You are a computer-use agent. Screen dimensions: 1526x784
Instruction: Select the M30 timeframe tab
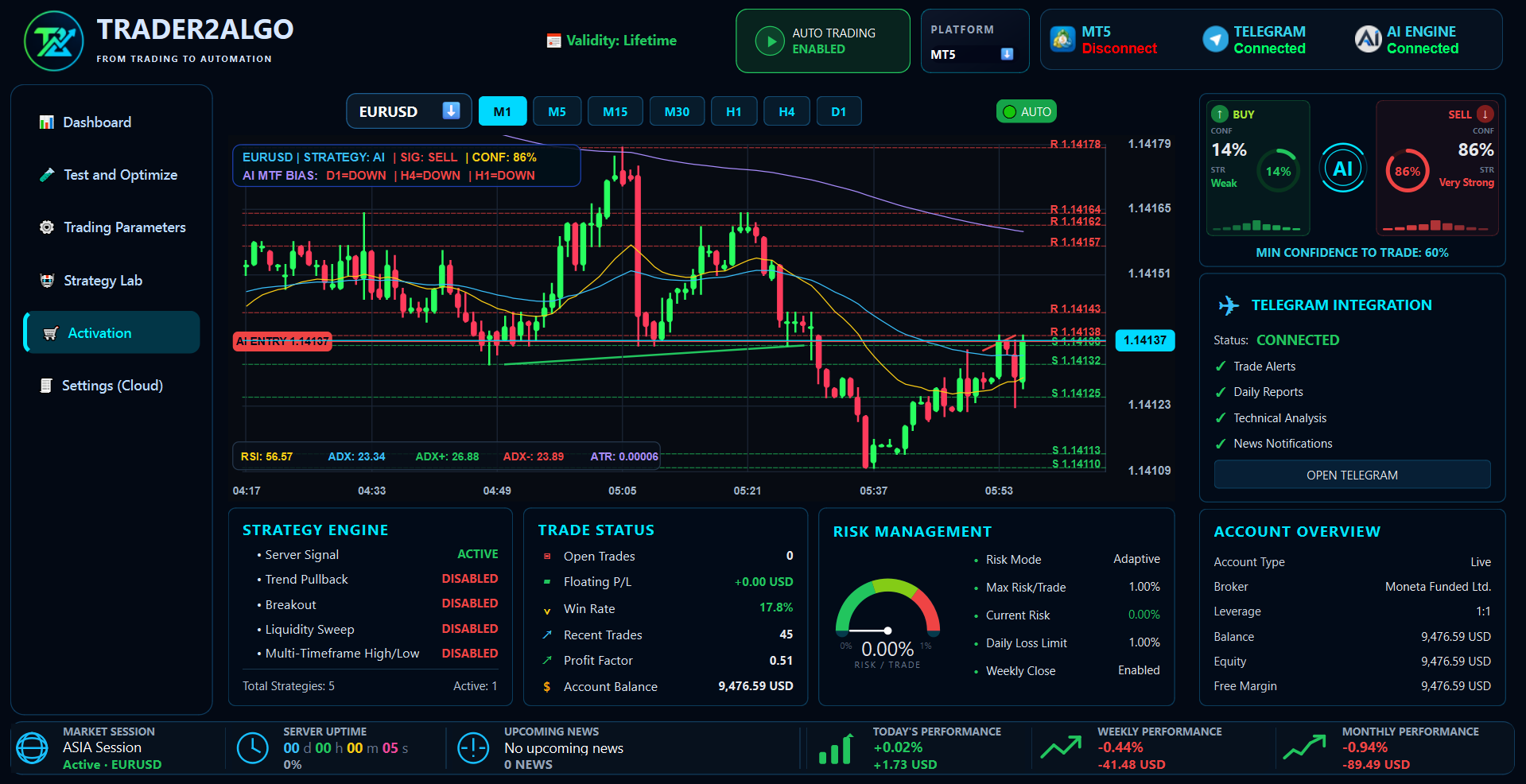[x=678, y=111]
